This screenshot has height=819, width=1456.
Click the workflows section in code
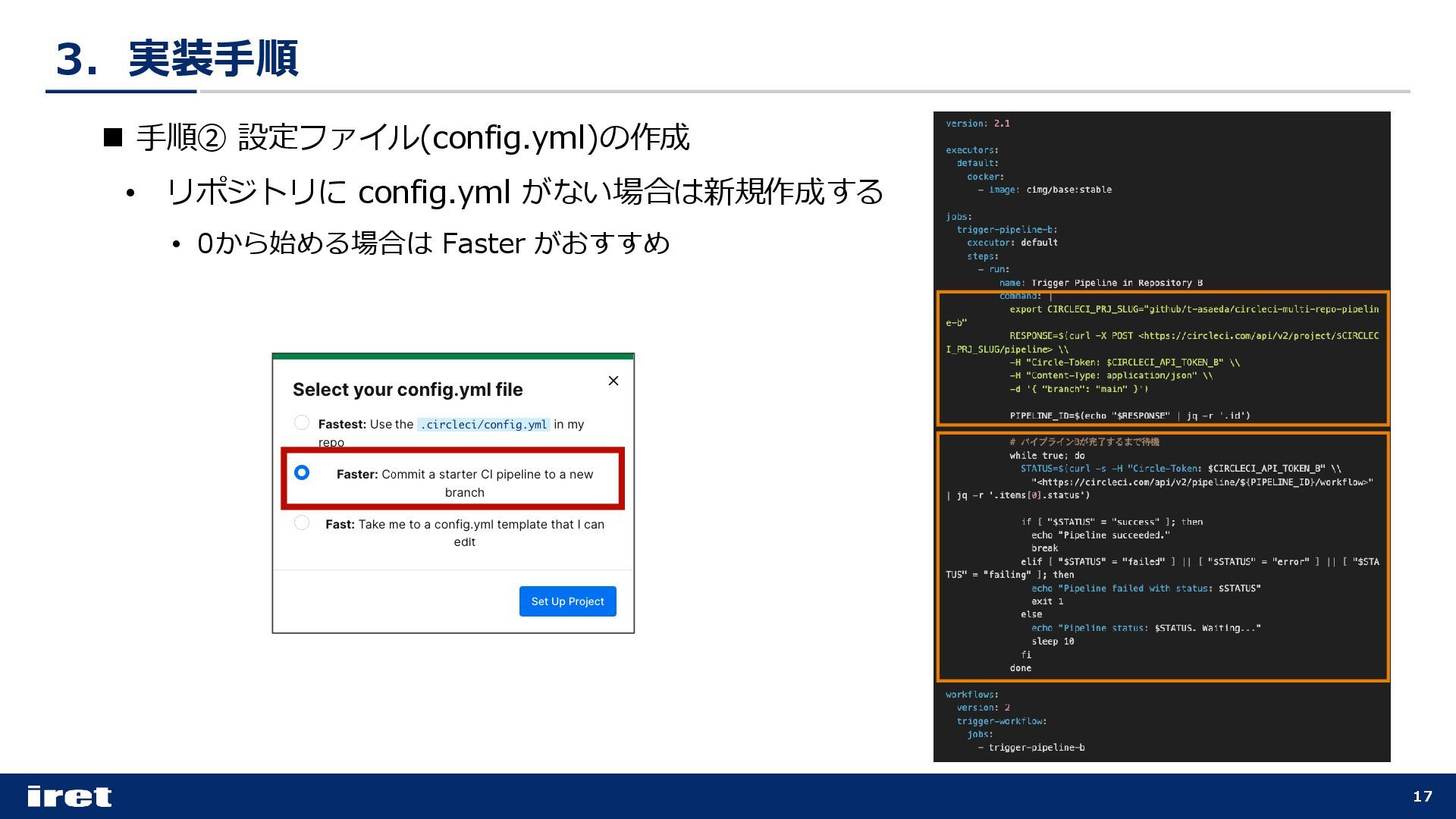coord(971,695)
